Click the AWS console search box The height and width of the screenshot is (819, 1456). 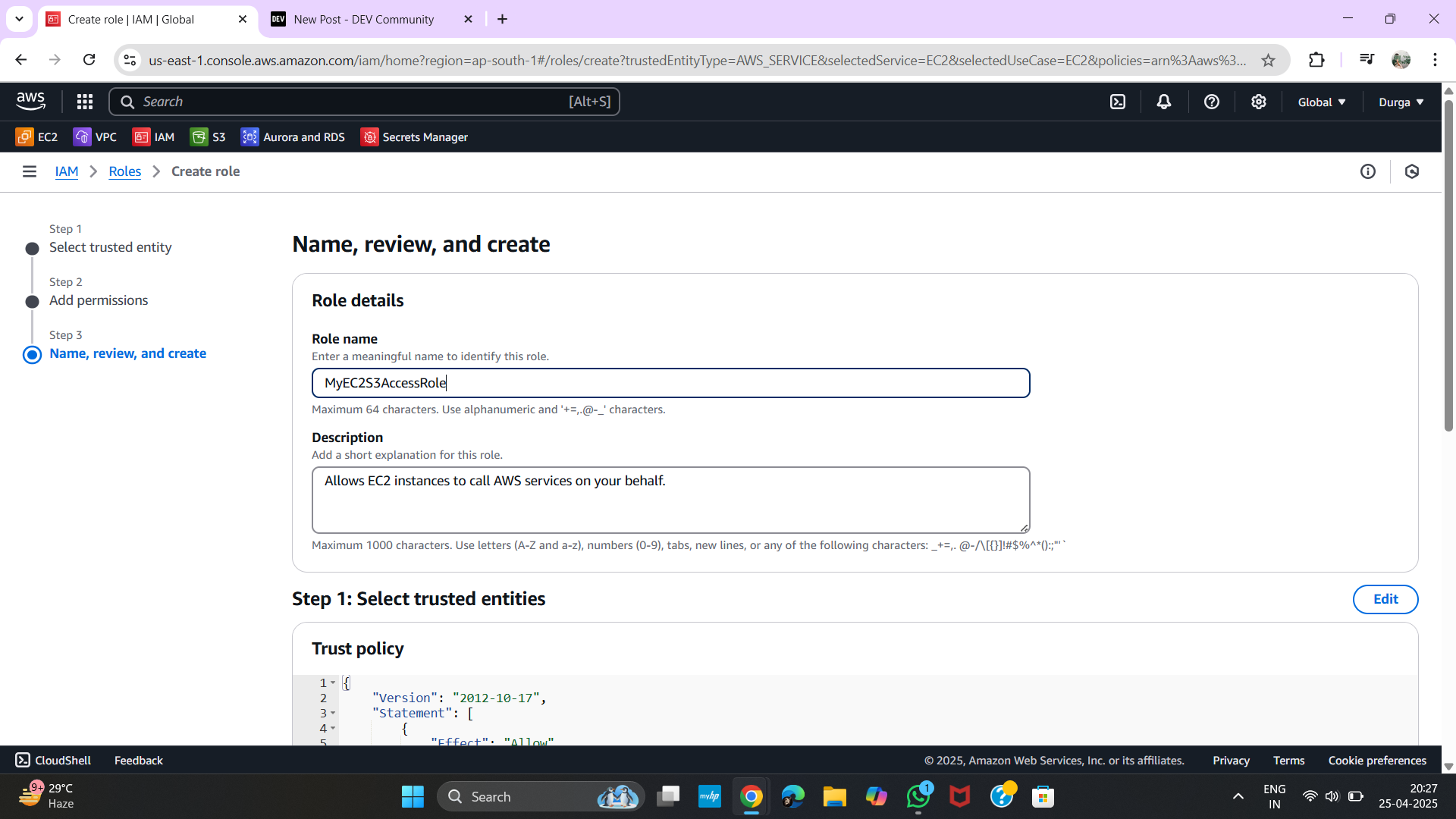click(x=364, y=102)
